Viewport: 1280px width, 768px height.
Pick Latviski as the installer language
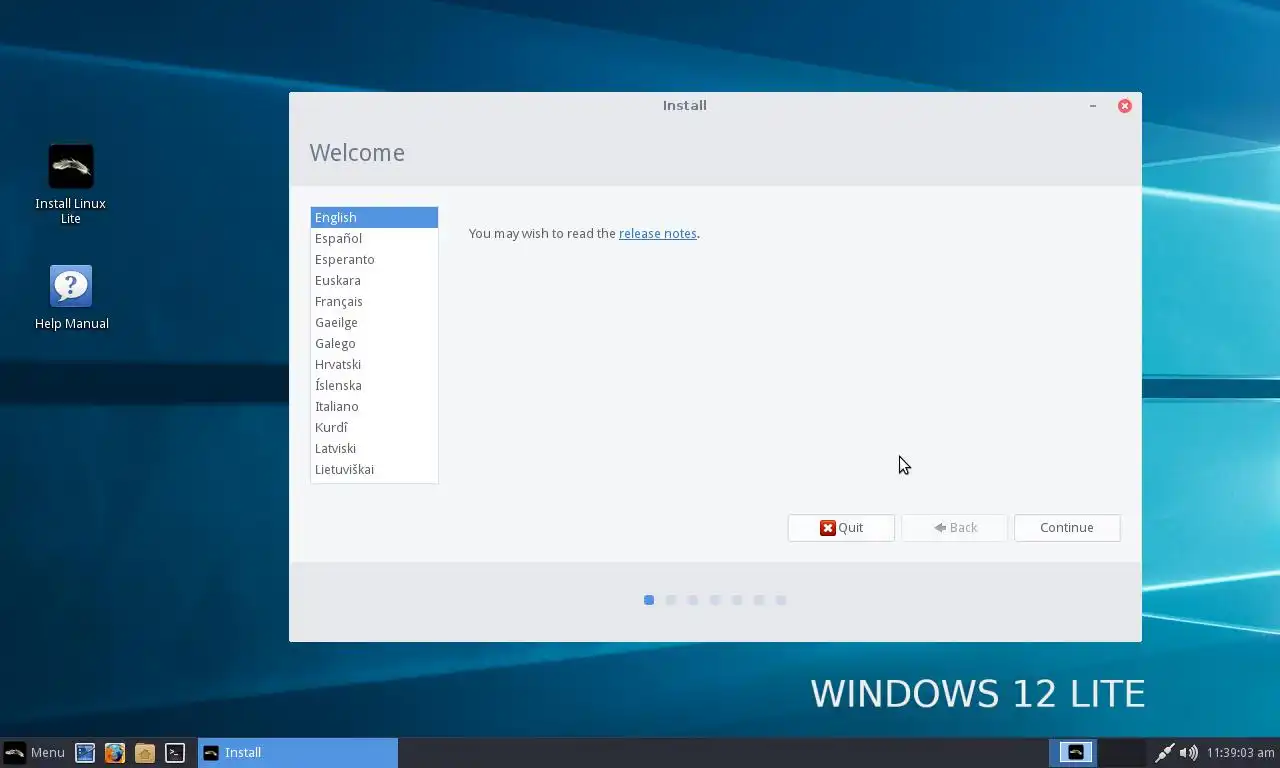pos(374,448)
